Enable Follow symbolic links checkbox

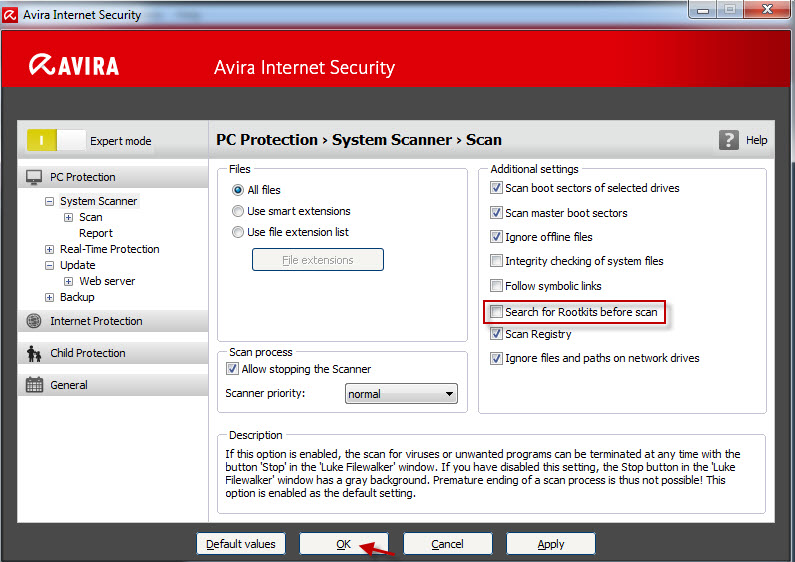coord(496,286)
